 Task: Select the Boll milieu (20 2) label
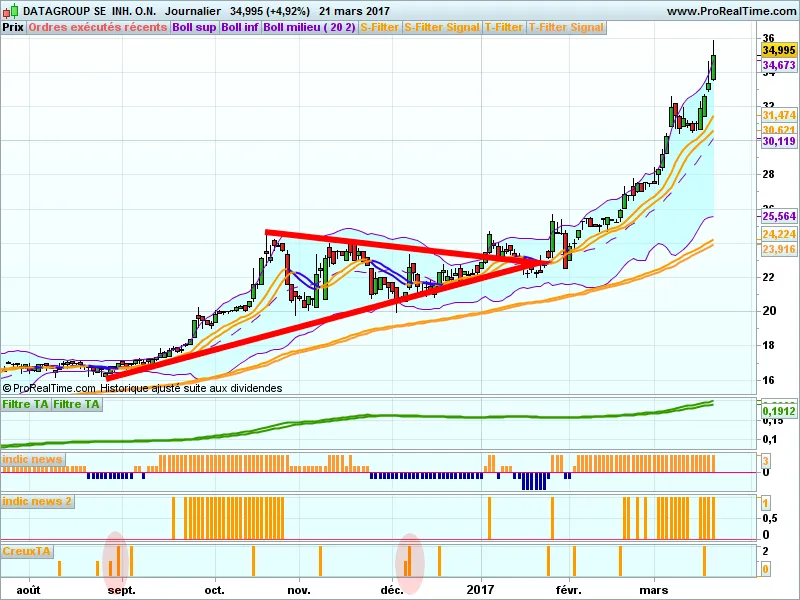click(309, 27)
